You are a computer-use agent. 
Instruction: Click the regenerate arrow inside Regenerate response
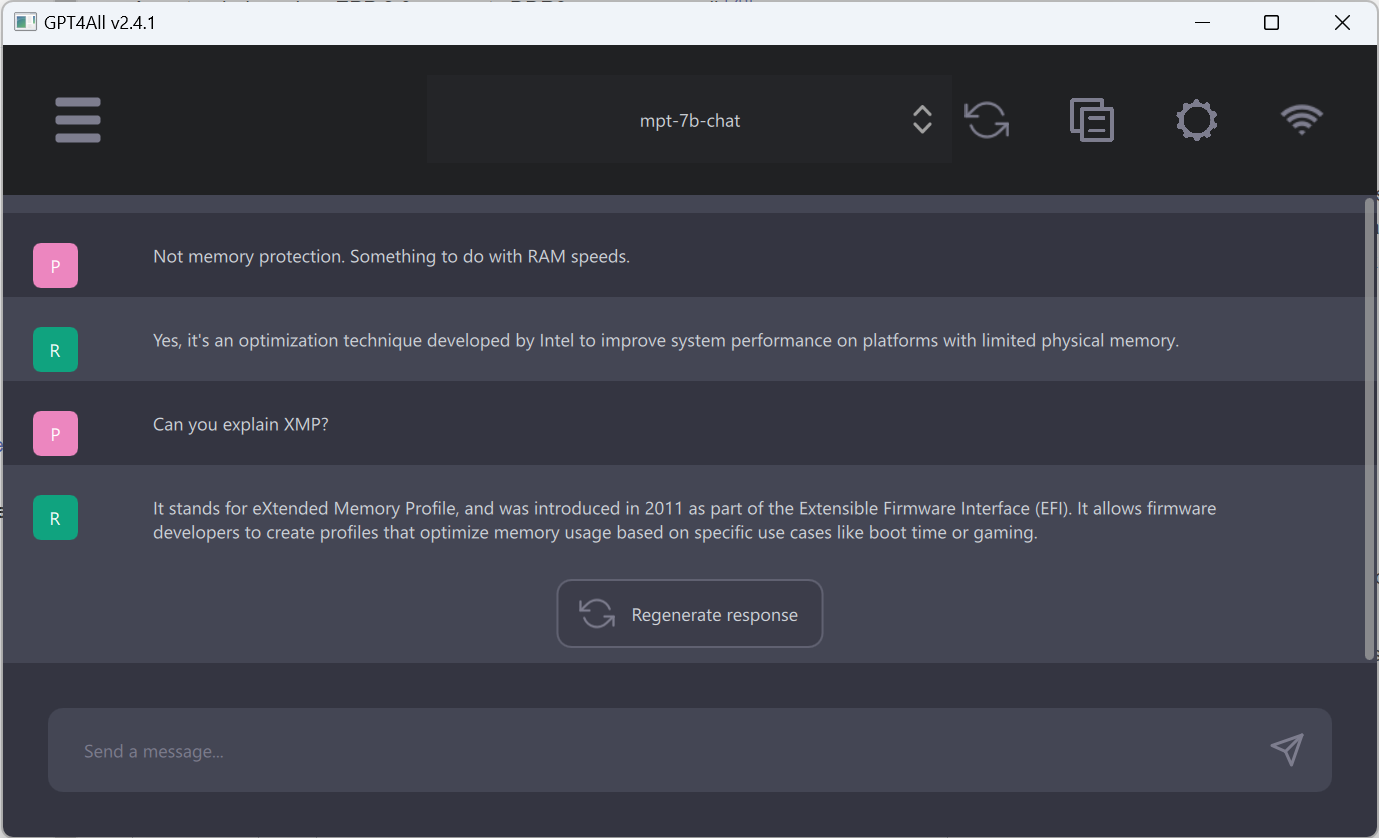[597, 613]
